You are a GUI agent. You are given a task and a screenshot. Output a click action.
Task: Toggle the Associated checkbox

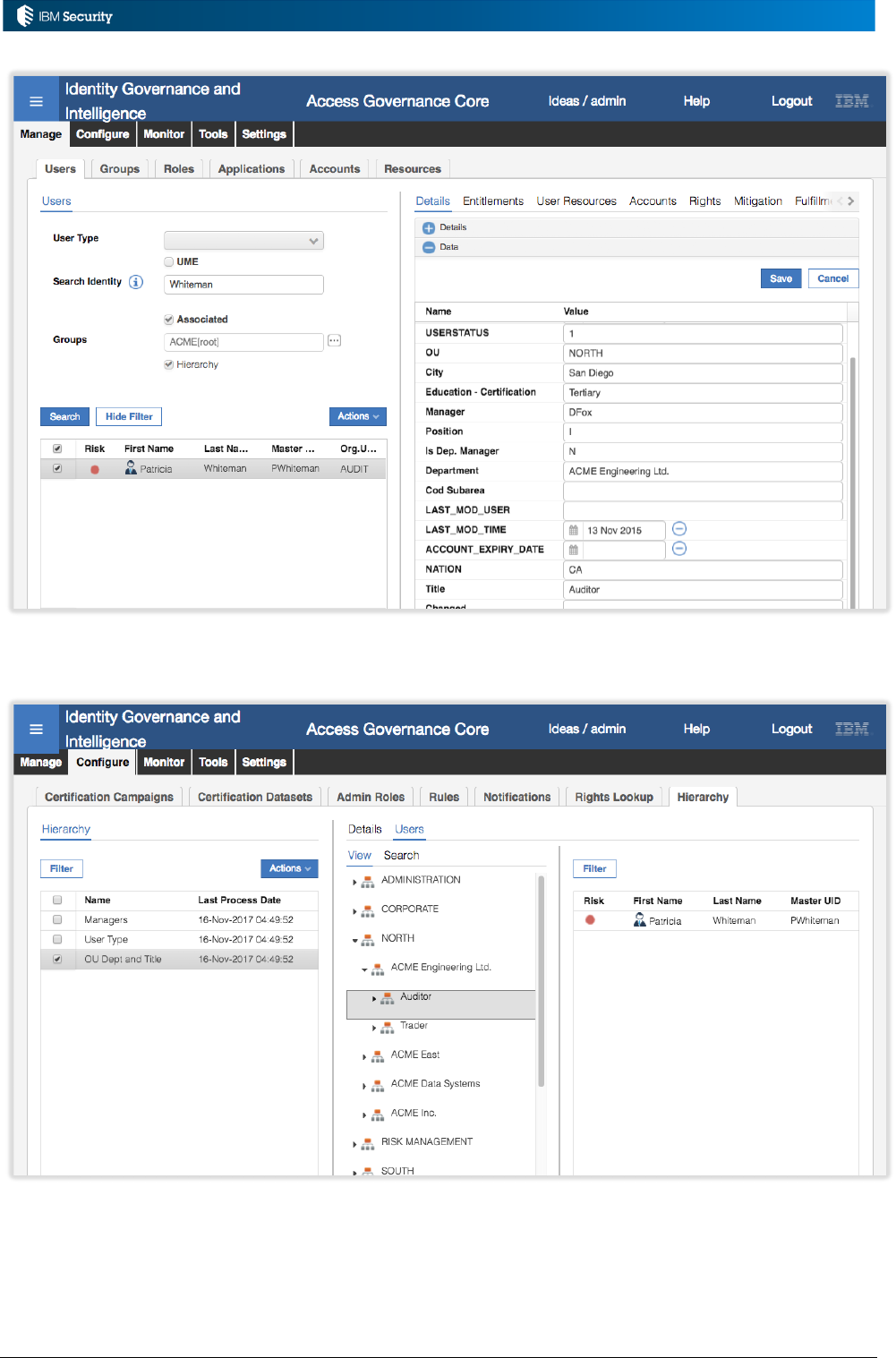168,320
